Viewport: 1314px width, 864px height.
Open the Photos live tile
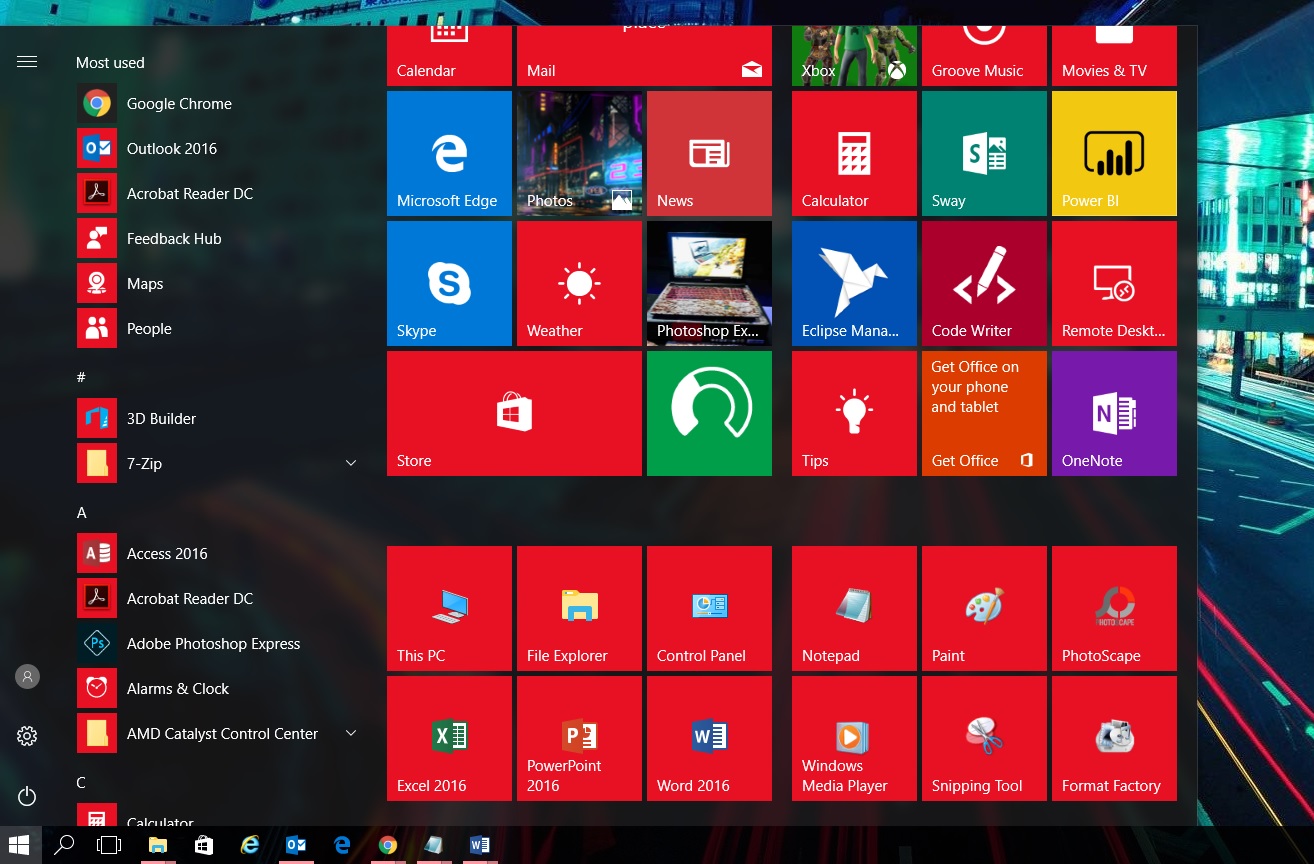[579, 153]
